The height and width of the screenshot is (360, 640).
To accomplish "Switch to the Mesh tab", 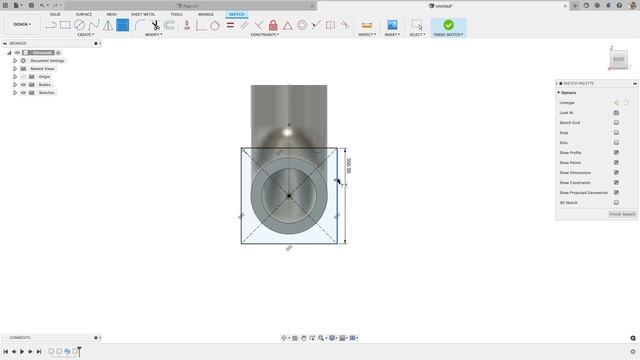I will coord(112,14).
